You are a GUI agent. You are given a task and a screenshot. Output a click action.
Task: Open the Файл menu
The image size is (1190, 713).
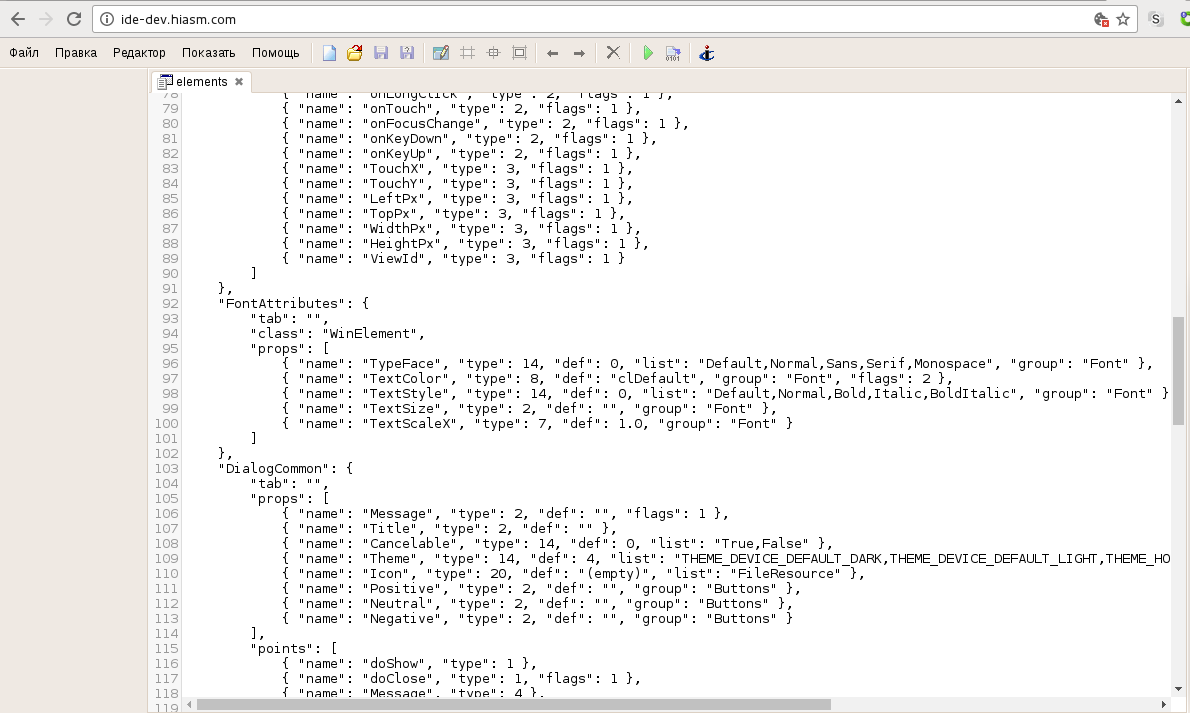click(24, 53)
